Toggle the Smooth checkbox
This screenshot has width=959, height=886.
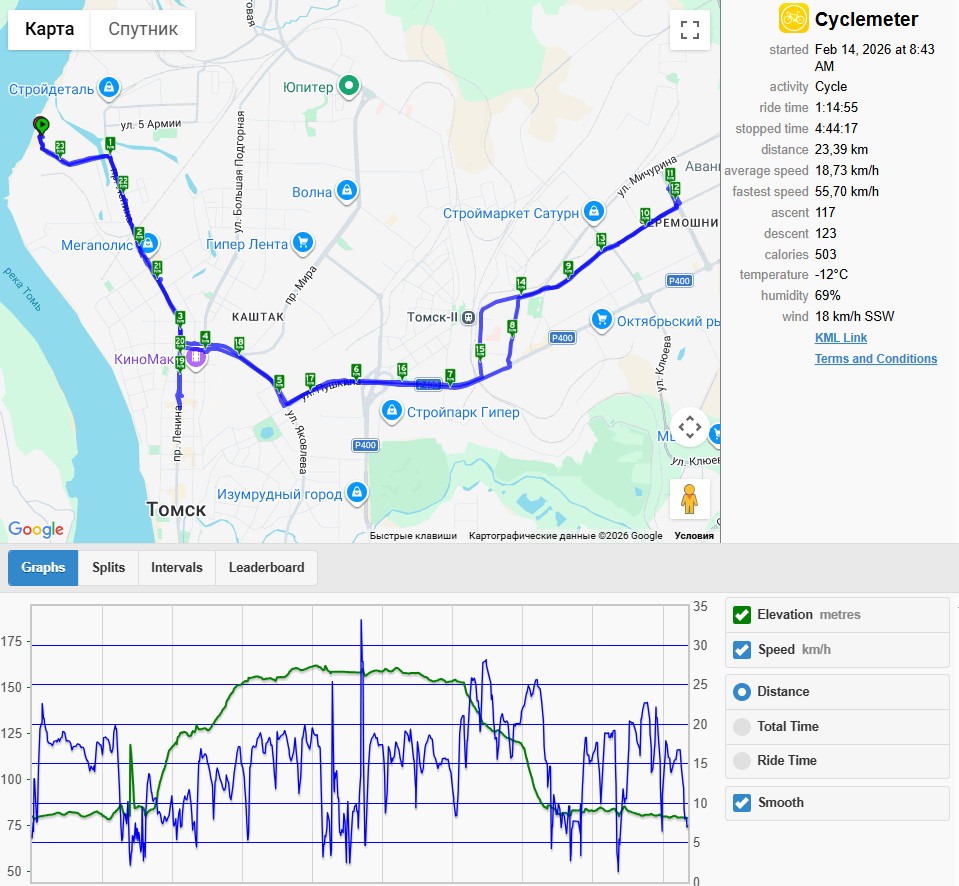pos(742,802)
